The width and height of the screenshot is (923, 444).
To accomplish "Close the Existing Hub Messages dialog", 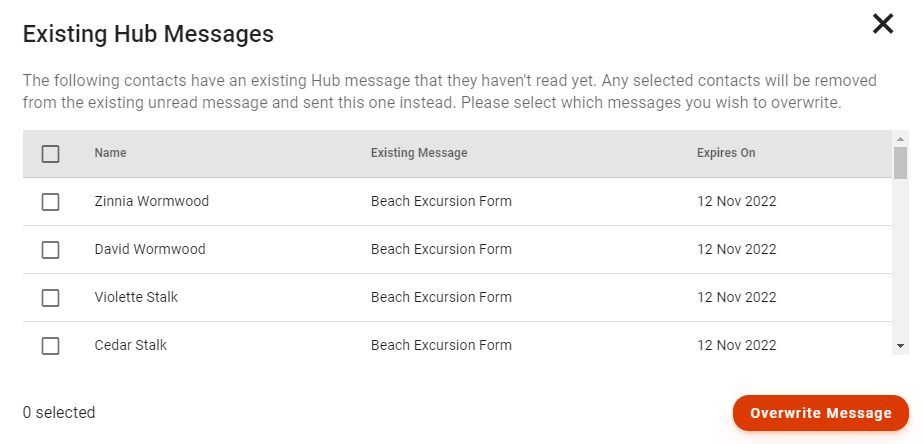I will [x=883, y=24].
